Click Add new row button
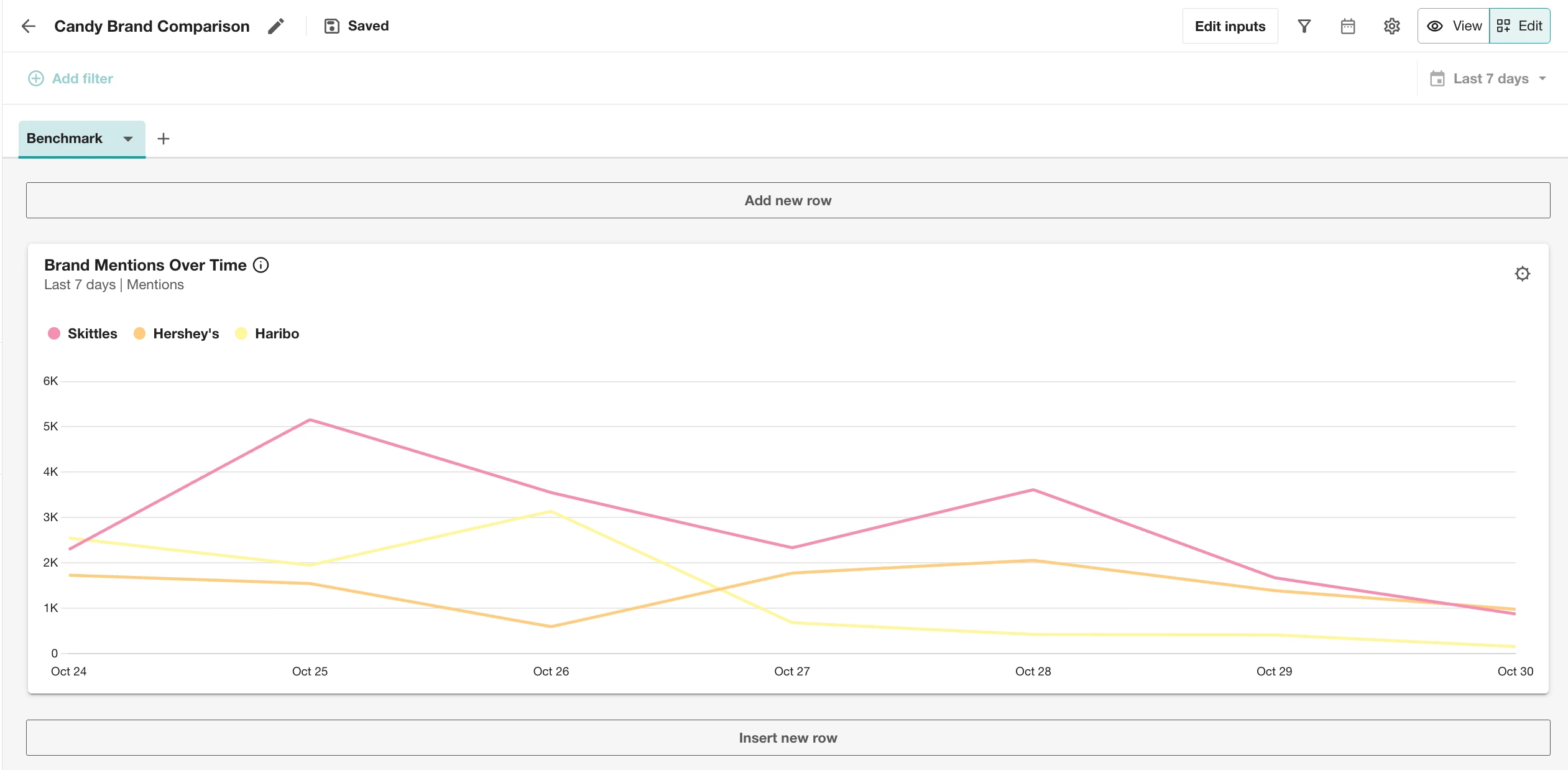The image size is (1568, 770). pyautogui.click(x=788, y=200)
